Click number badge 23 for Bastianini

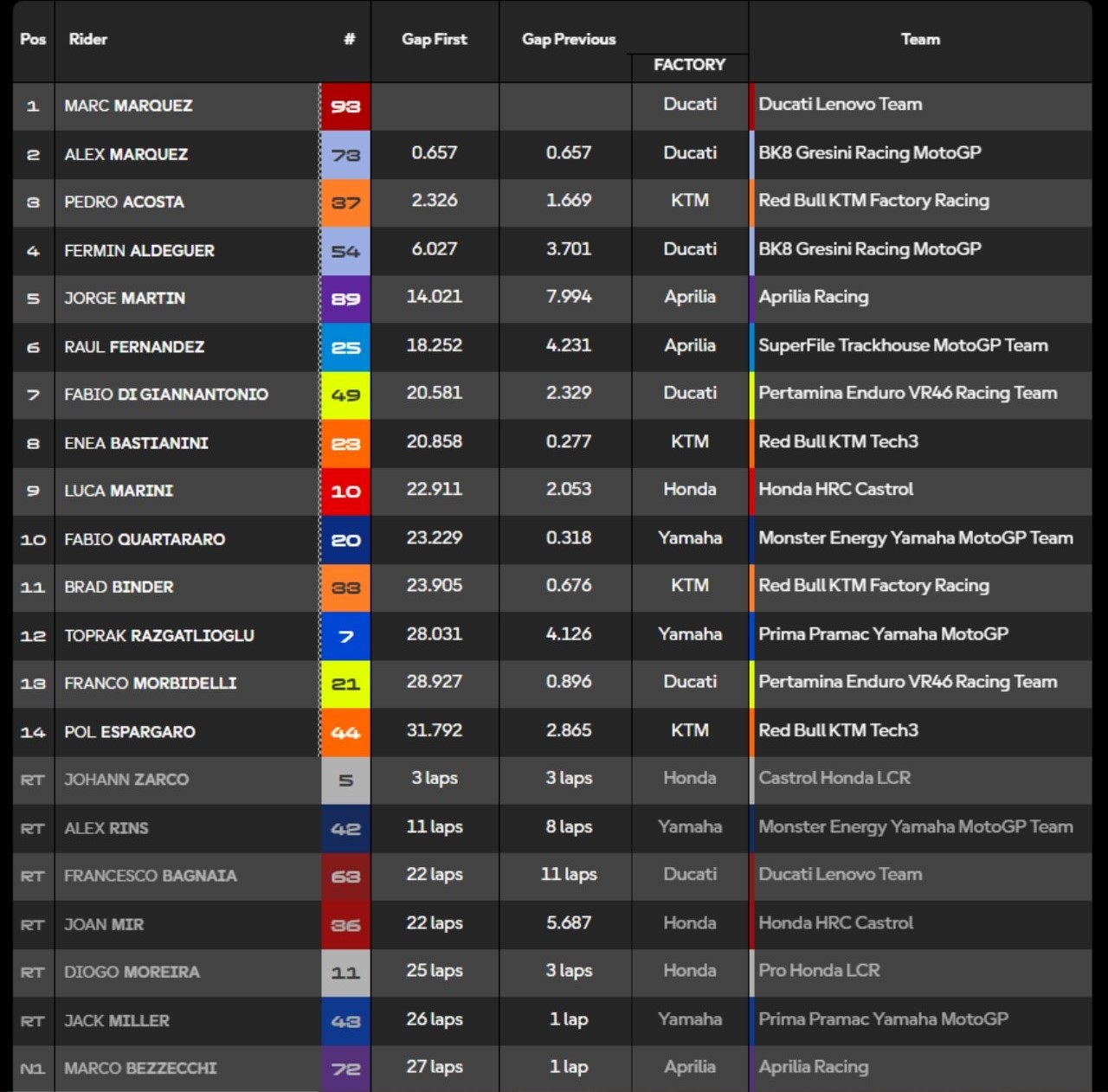pyautogui.click(x=345, y=444)
